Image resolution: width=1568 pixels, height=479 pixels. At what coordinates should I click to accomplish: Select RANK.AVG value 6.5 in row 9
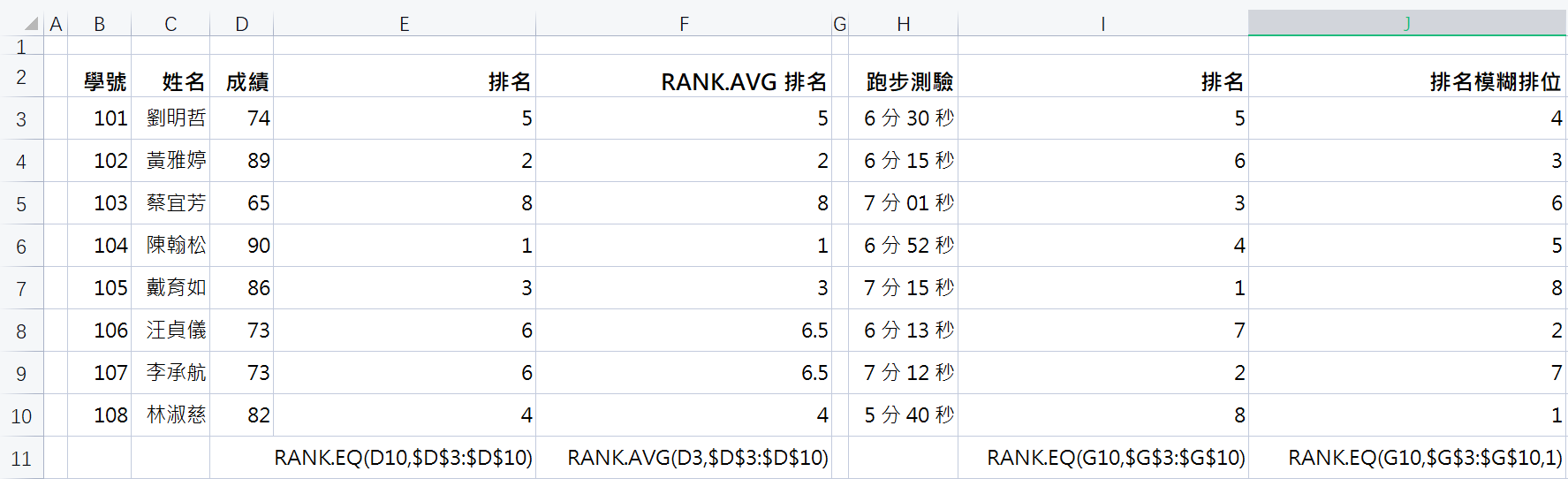[x=684, y=373]
